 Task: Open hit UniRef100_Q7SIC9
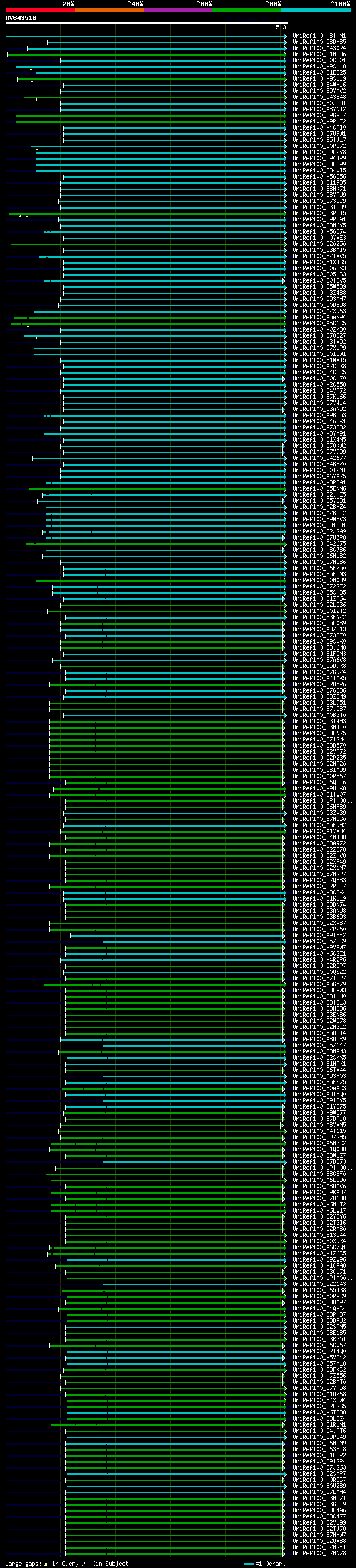point(319,201)
